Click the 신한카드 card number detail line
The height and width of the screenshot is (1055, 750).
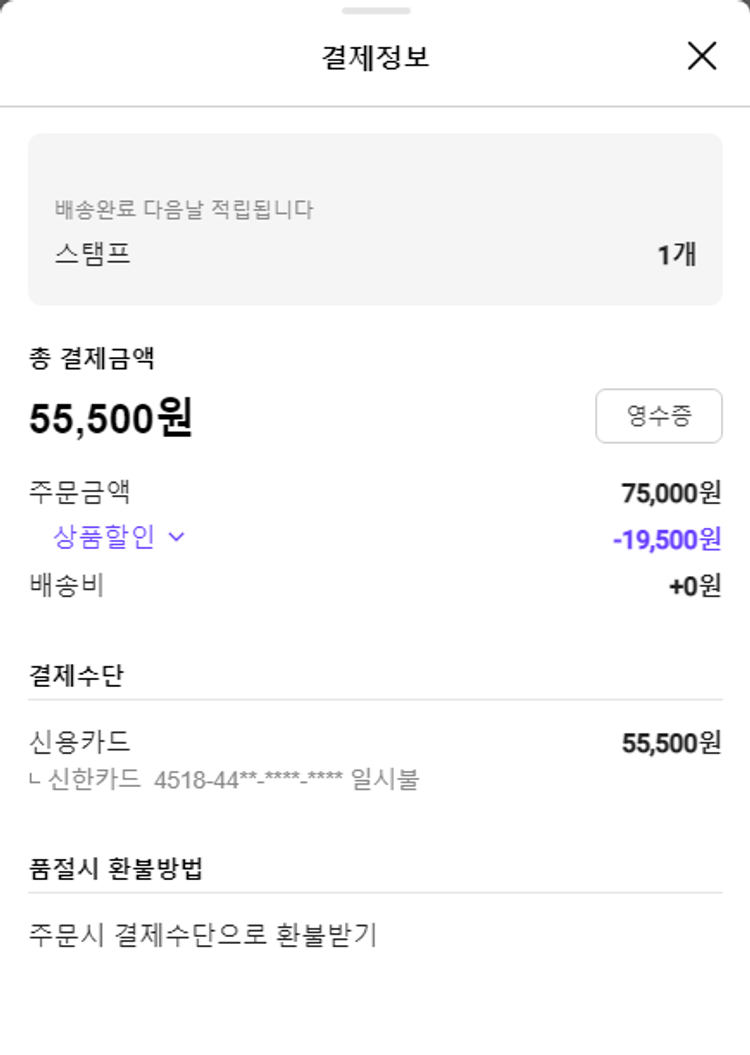coord(225,779)
